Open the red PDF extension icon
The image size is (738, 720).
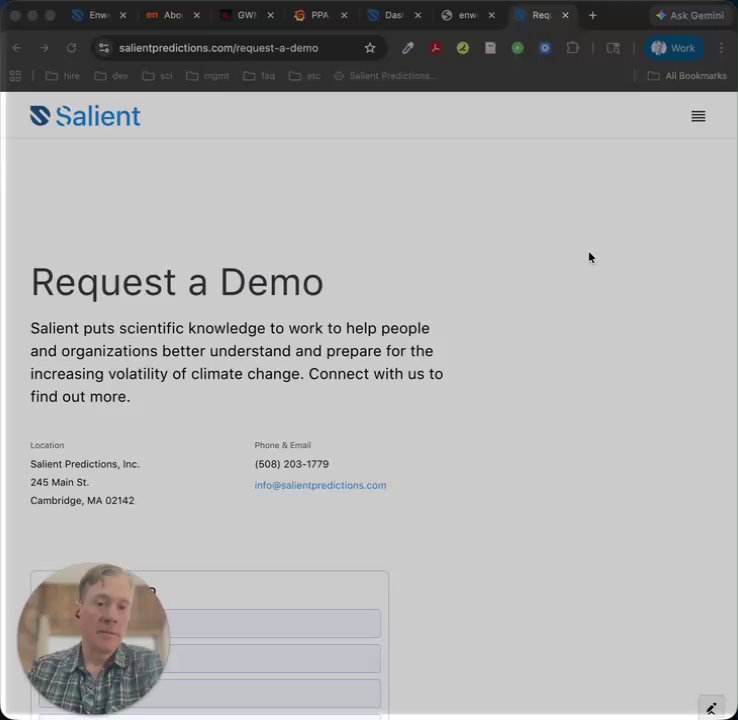coord(436,48)
